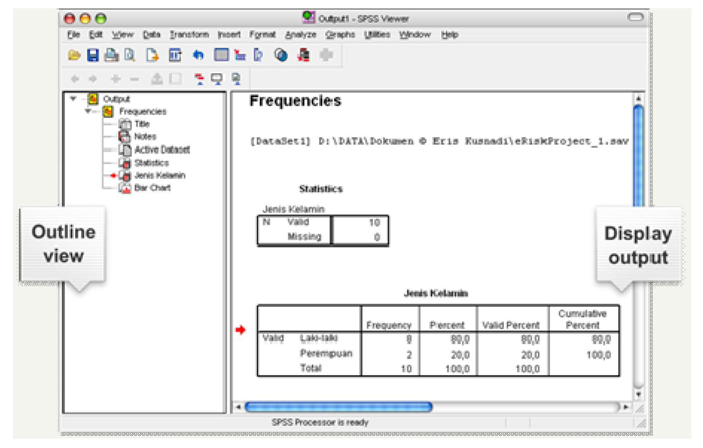Image resolution: width=703 pixels, height=448 pixels.
Task: Open the Dialog Recall toolbar icon
Action: tap(175, 55)
